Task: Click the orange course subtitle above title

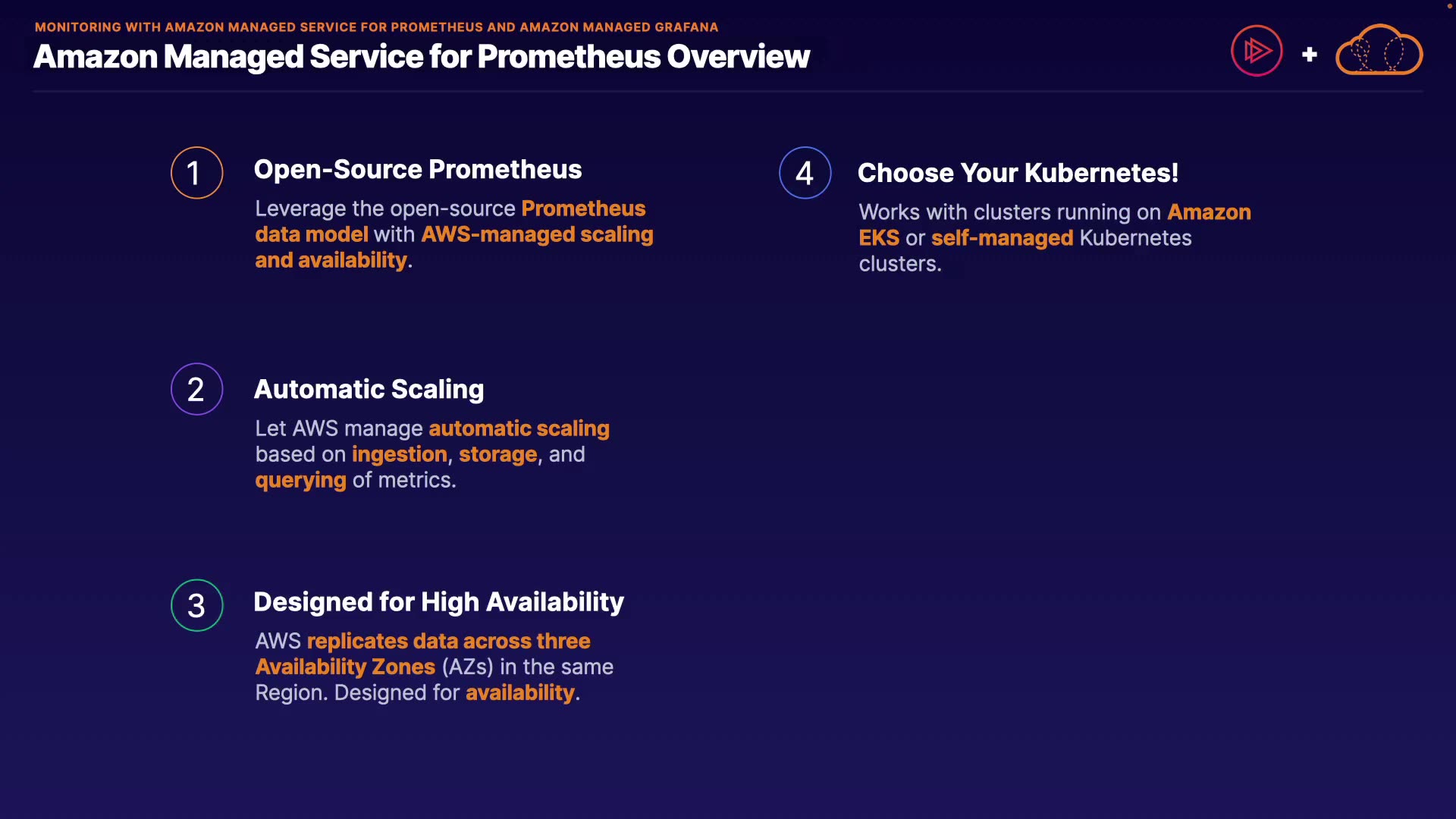Action: 376,27
